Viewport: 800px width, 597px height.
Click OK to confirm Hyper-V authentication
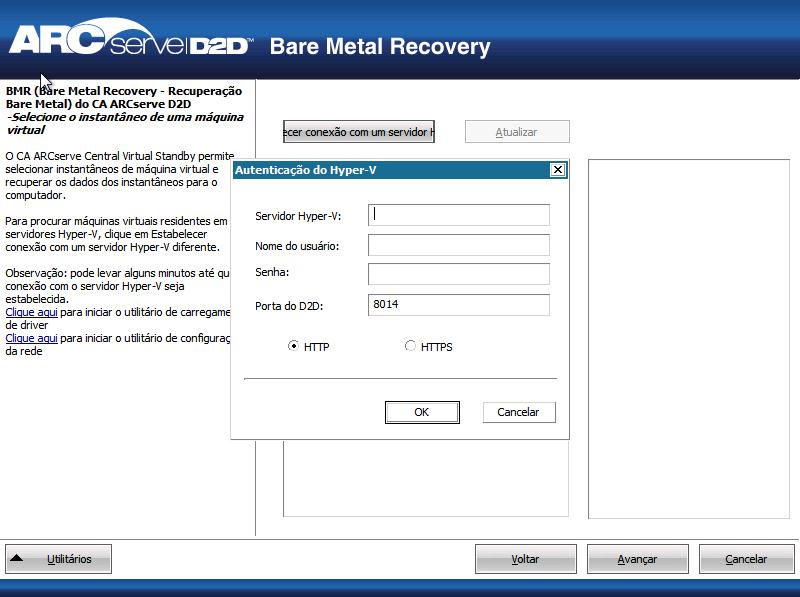point(421,411)
